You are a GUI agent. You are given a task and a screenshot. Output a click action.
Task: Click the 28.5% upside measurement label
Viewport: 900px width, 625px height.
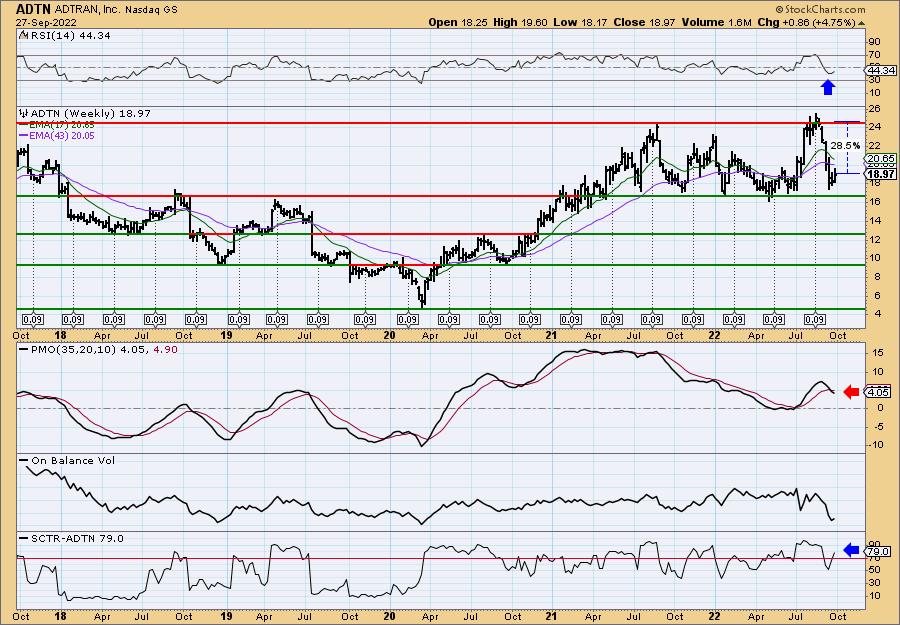coord(846,146)
